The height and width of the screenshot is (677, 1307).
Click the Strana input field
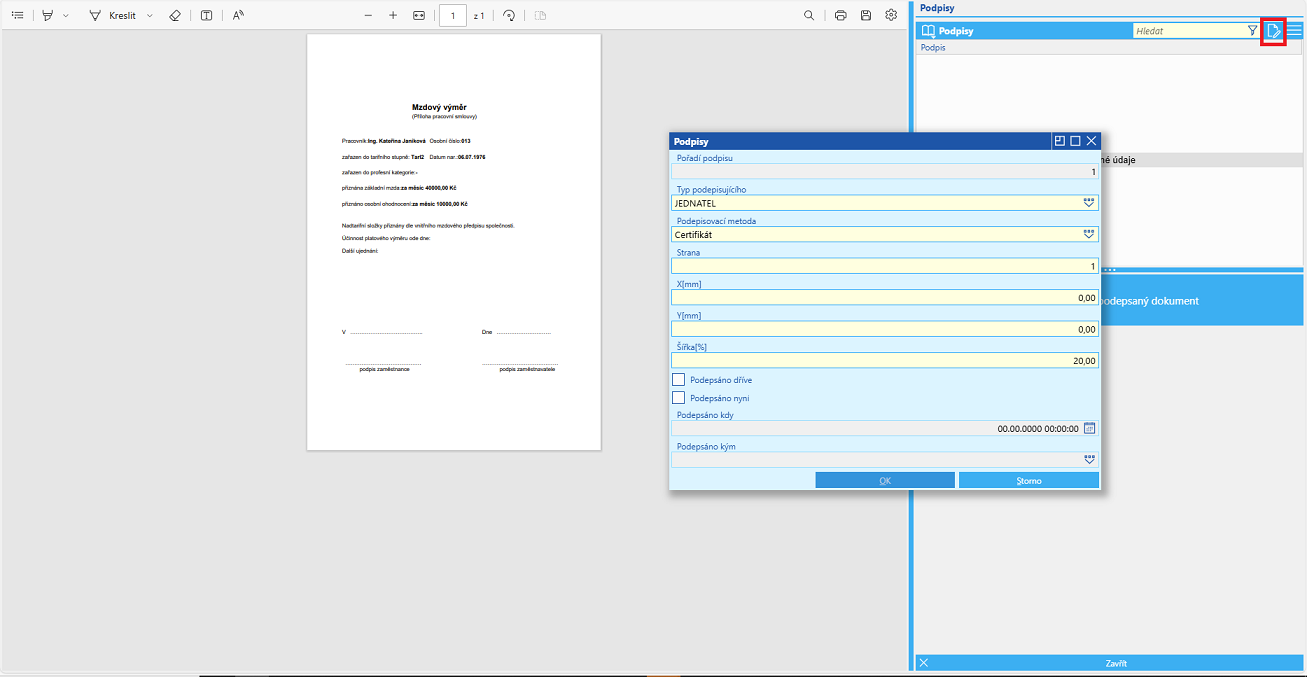click(885, 267)
